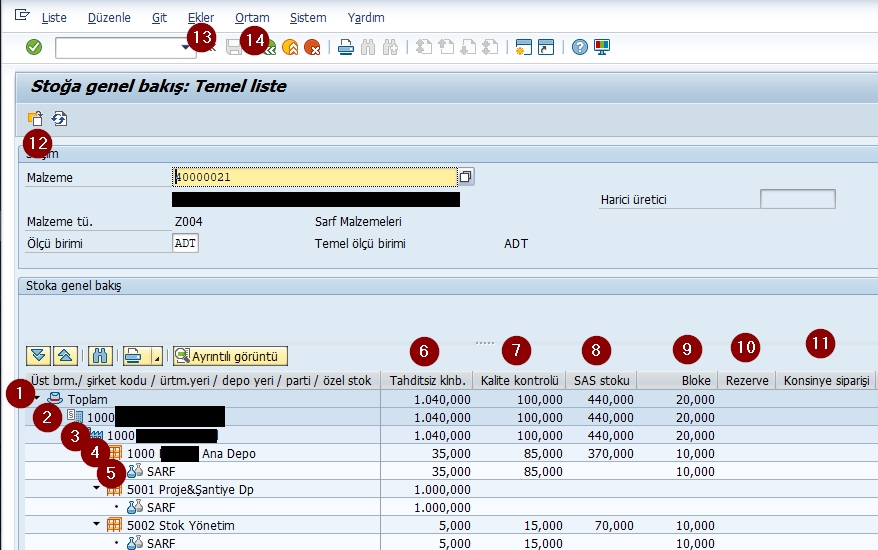
Task: Click the binoculars Find icon above tree
Action: click(100, 355)
